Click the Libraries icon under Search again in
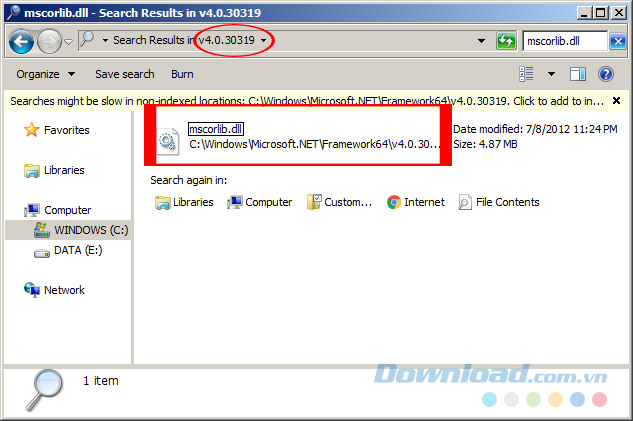633x421 pixels. (x=163, y=203)
